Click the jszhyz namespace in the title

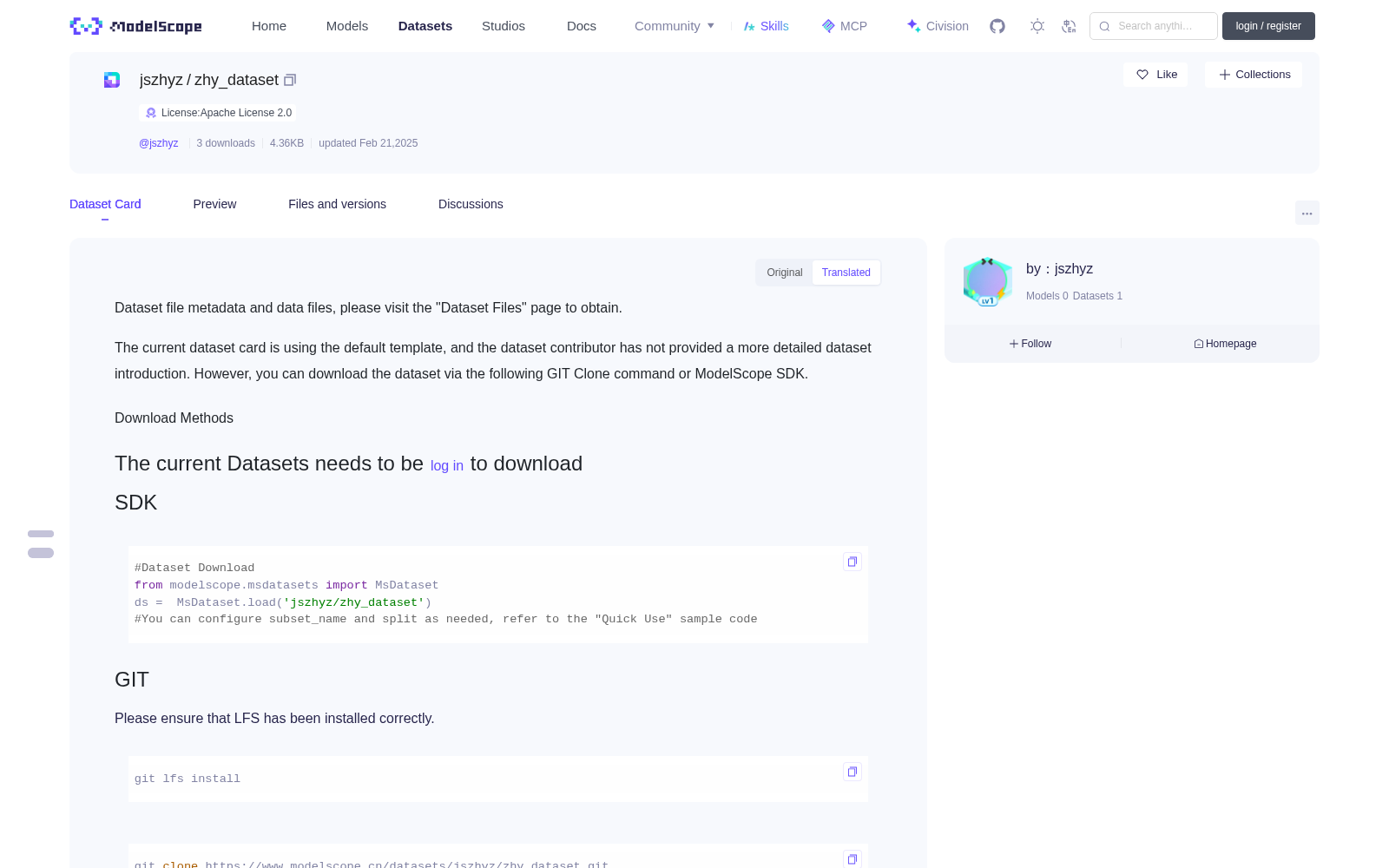tap(161, 80)
